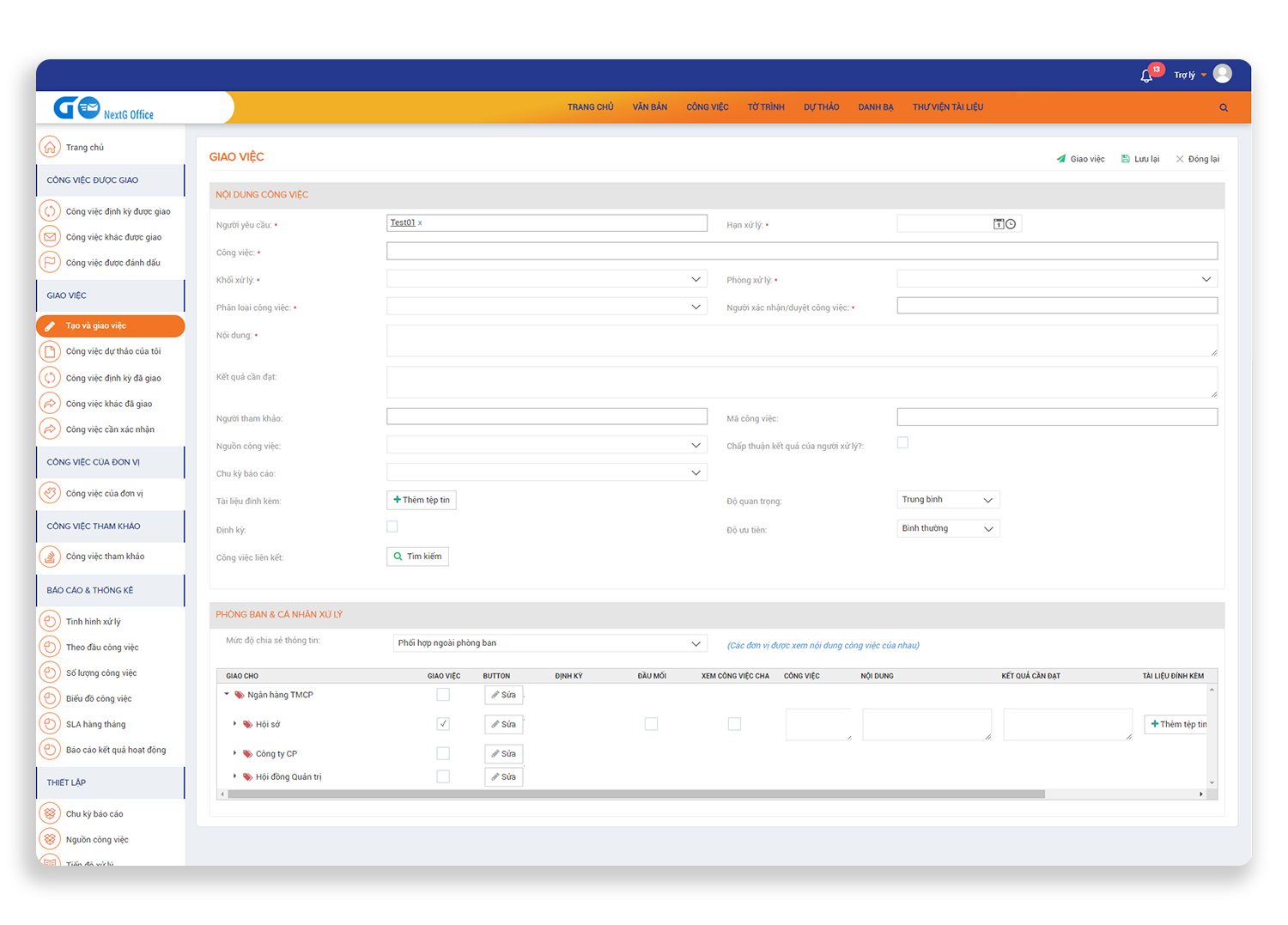Click the table horizontal scrollbar
This screenshot has width=1288, height=925.
636,794
